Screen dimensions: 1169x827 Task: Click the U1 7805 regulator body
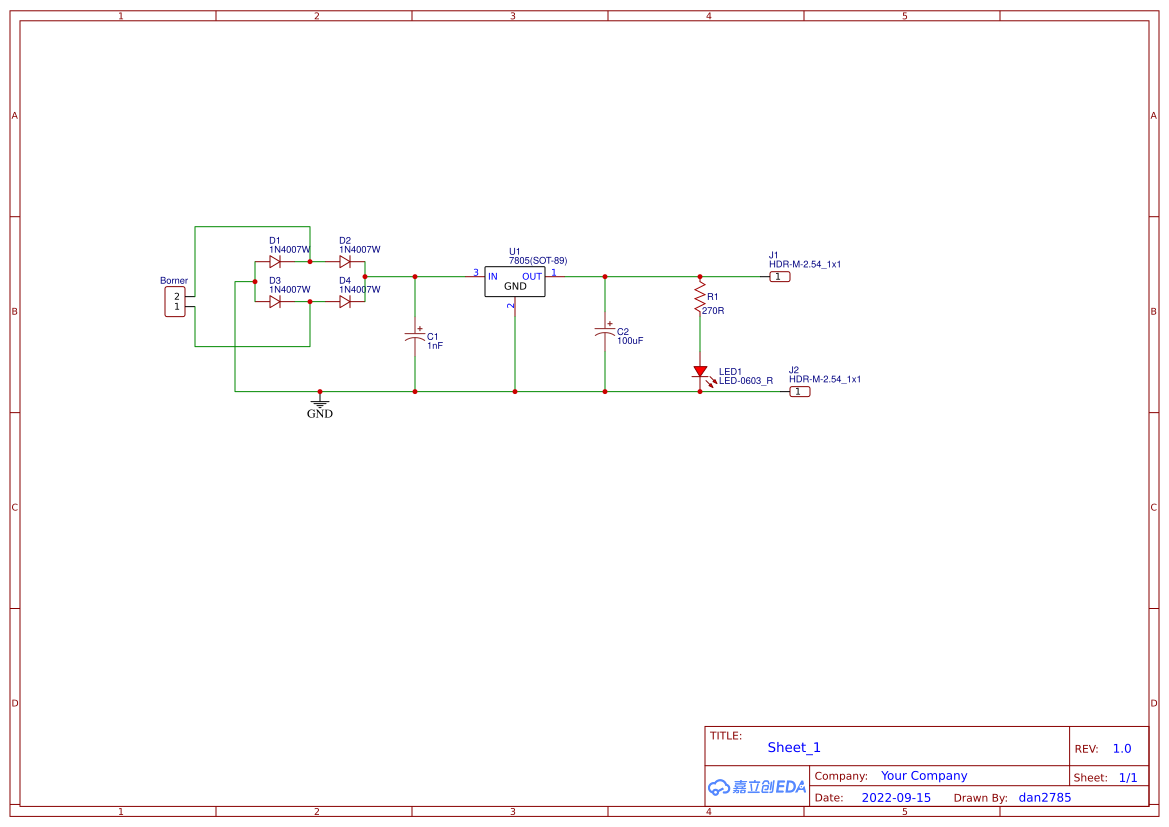click(x=515, y=282)
